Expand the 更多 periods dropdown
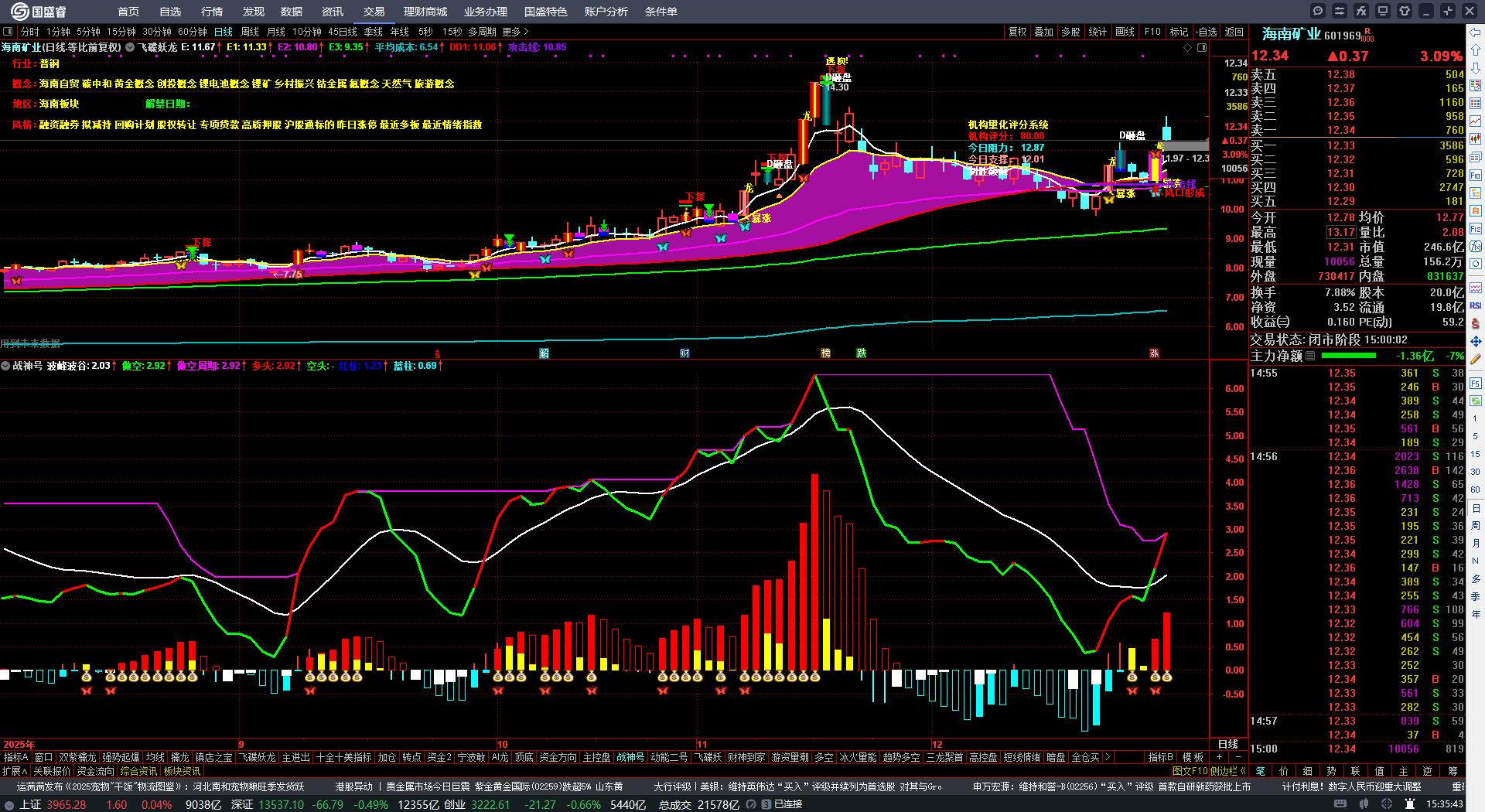 point(516,32)
